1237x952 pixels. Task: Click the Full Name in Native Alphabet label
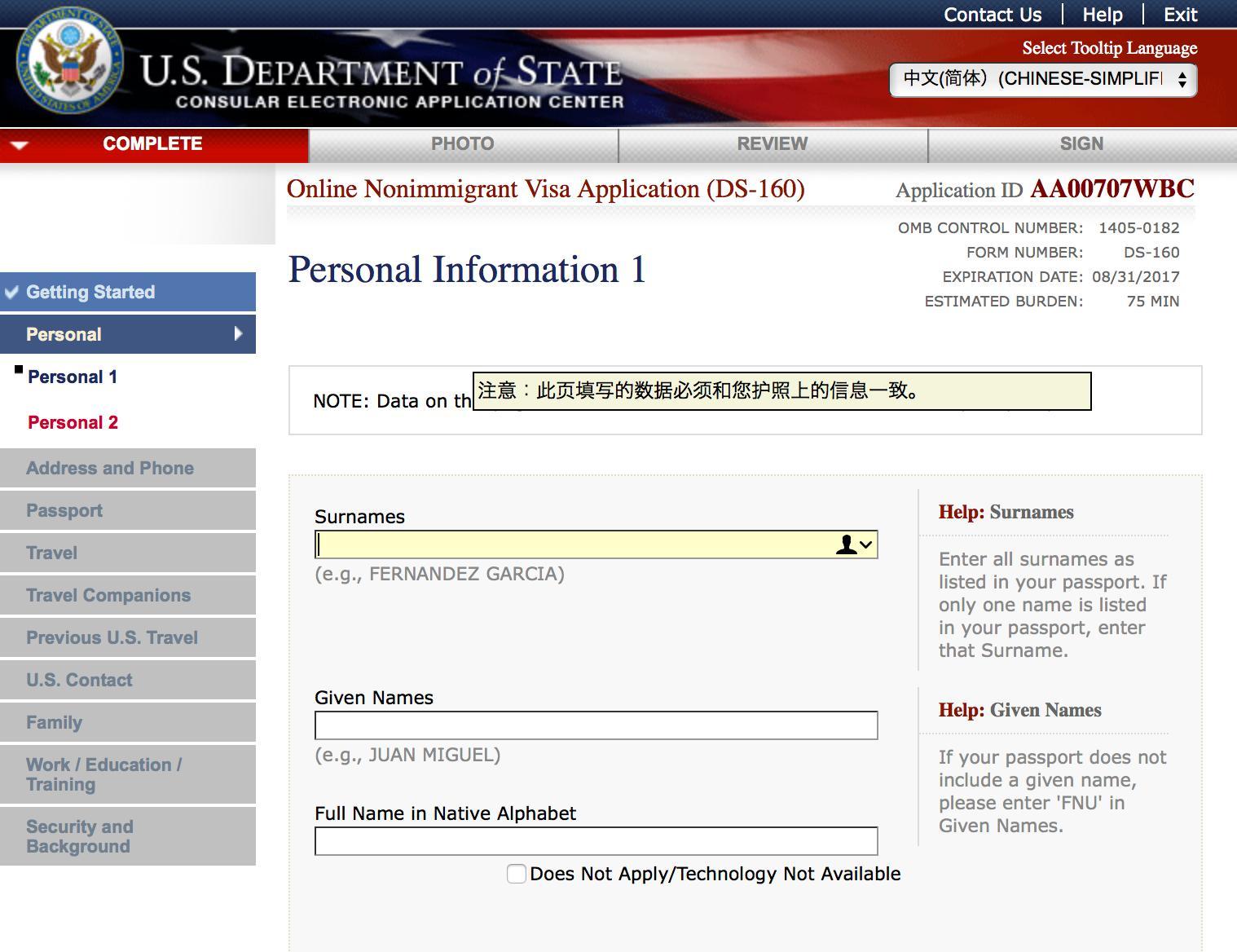(x=446, y=813)
